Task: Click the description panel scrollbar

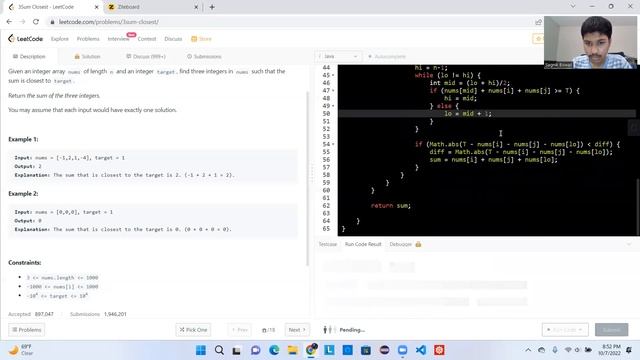Action: 308,178
